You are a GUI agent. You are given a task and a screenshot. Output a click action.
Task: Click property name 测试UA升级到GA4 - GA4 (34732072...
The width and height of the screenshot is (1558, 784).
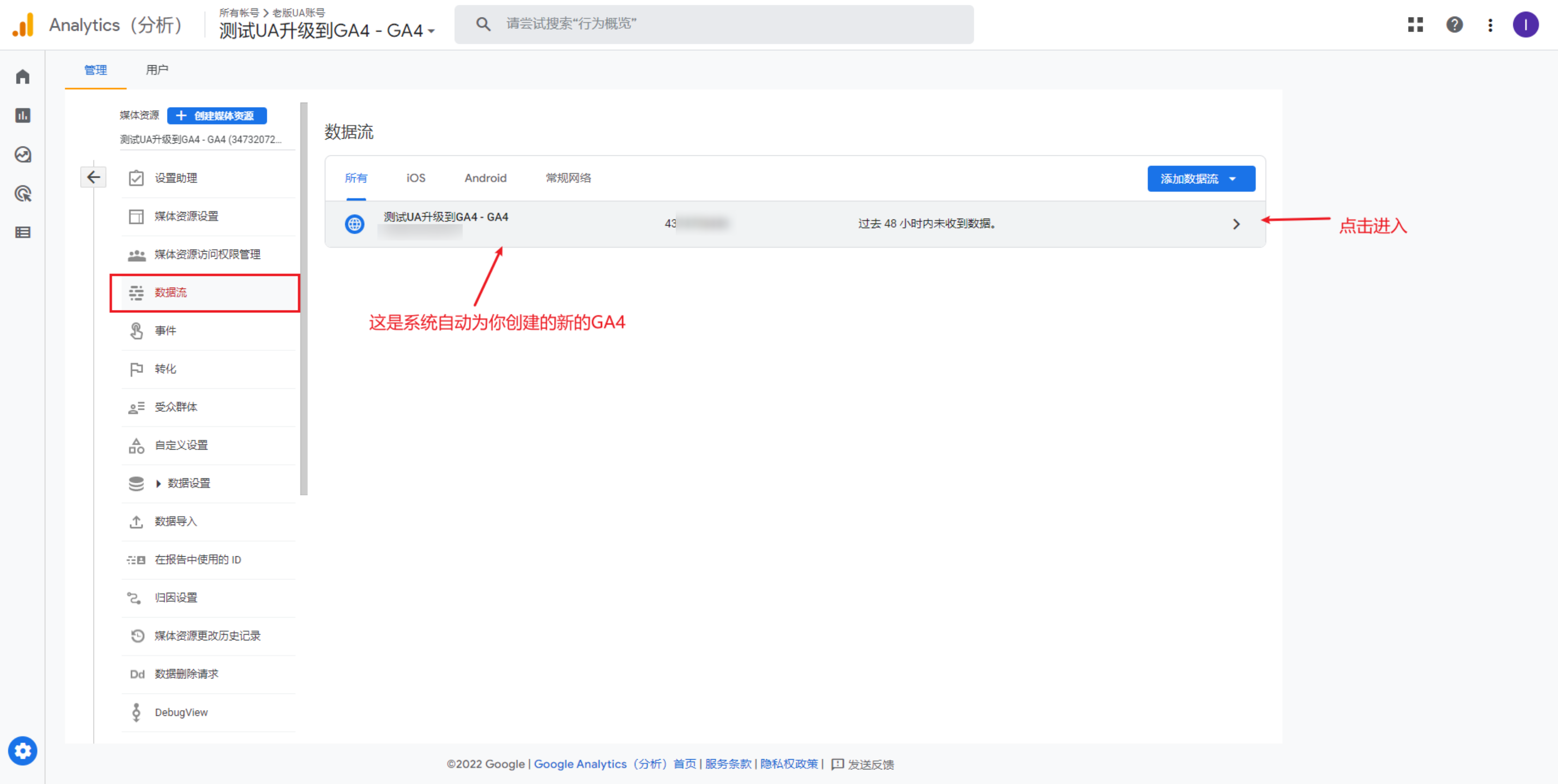point(200,140)
